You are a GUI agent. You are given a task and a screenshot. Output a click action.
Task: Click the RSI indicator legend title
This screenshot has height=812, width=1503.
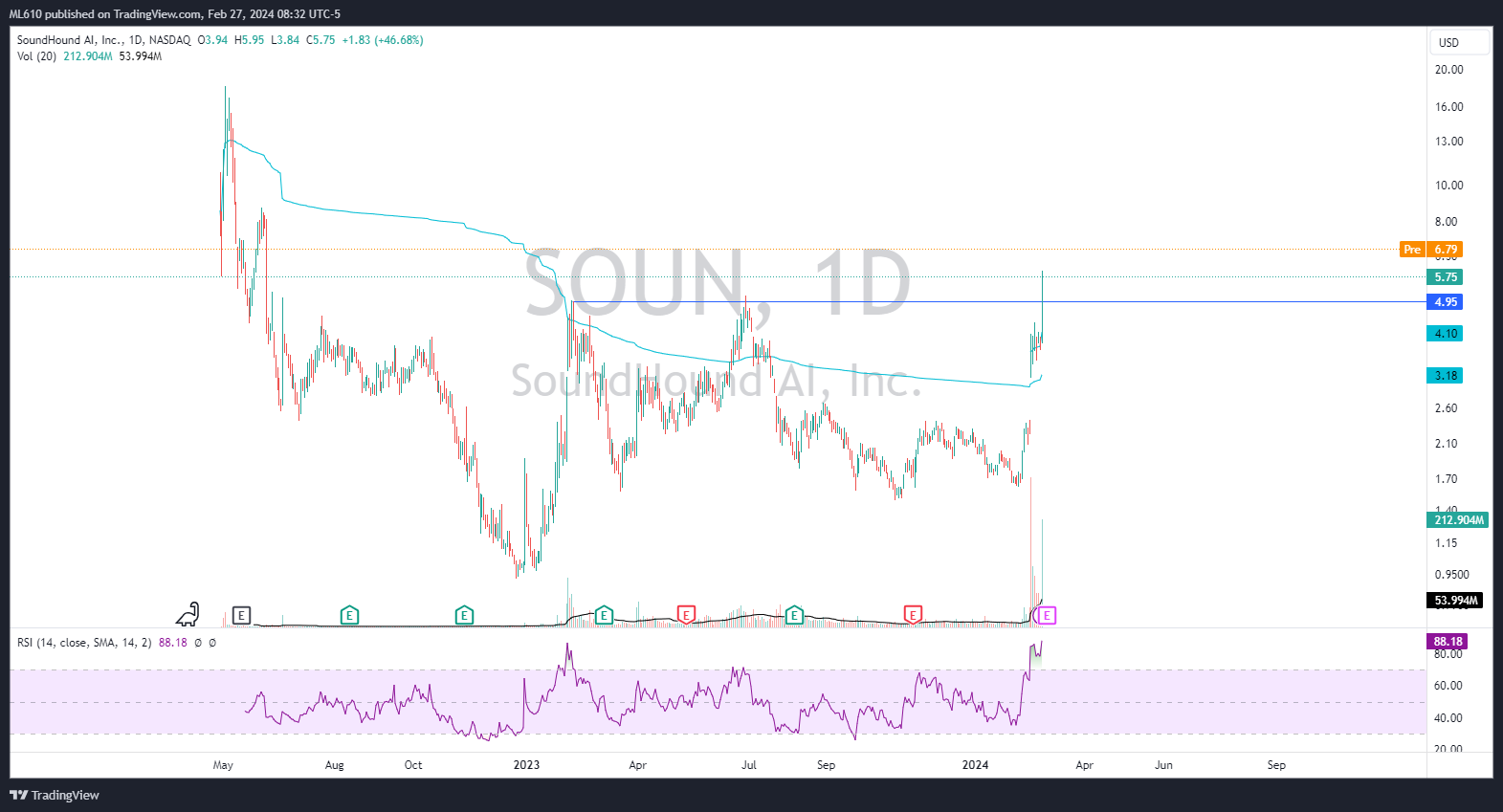point(84,643)
